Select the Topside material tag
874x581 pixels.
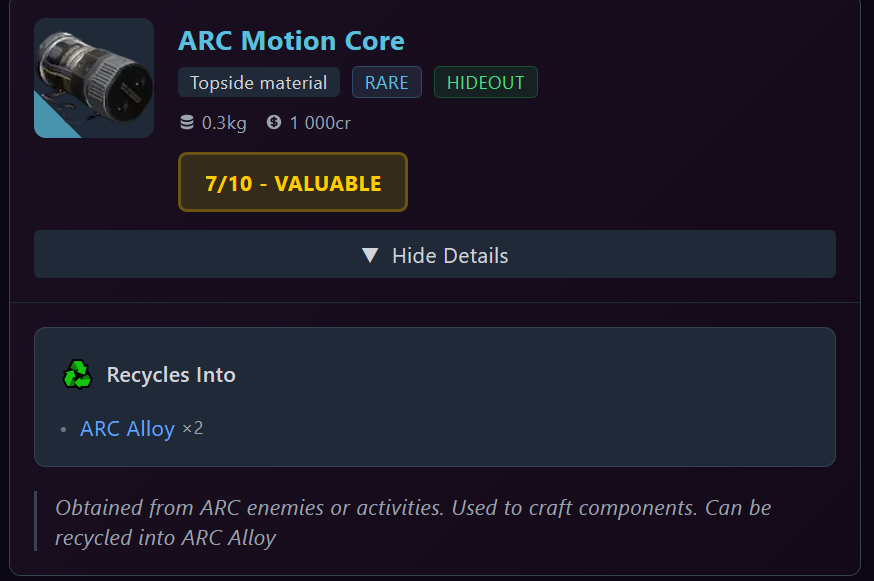(x=259, y=83)
